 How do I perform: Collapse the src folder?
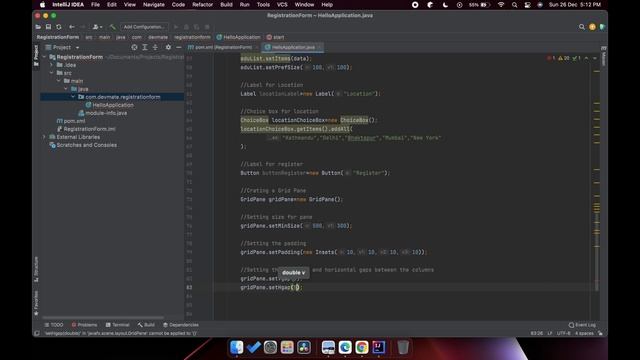51,73
